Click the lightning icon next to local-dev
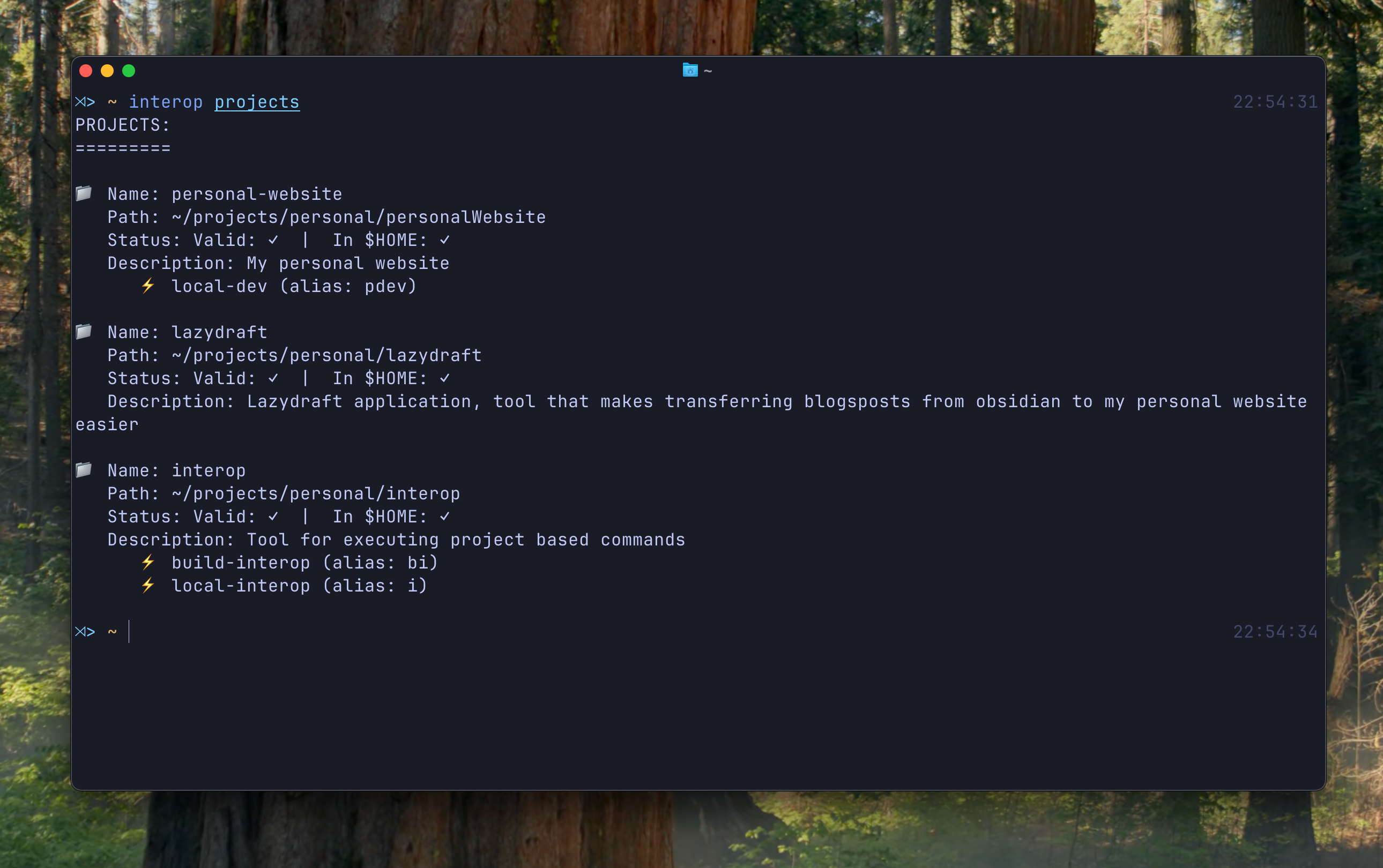Image resolution: width=1383 pixels, height=868 pixels. [x=148, y=285]
